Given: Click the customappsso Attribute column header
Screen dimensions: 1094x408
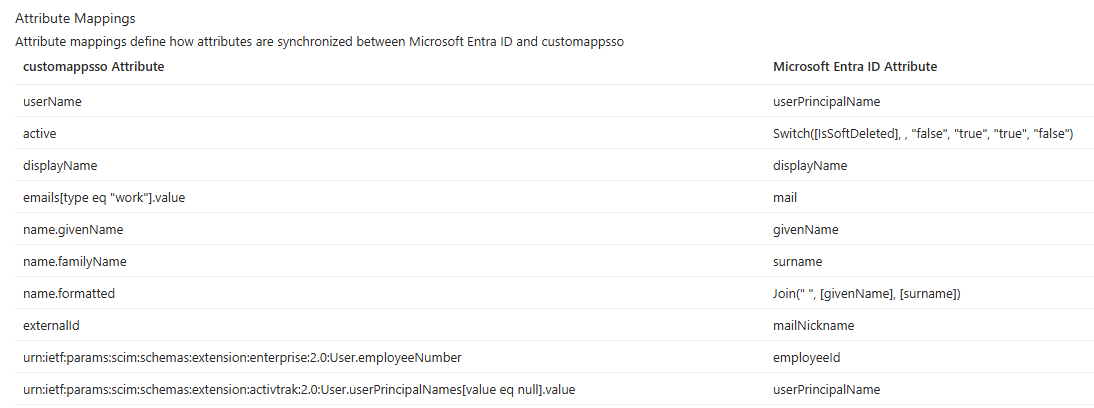Looking at the screenshot, I should (93, 66).
